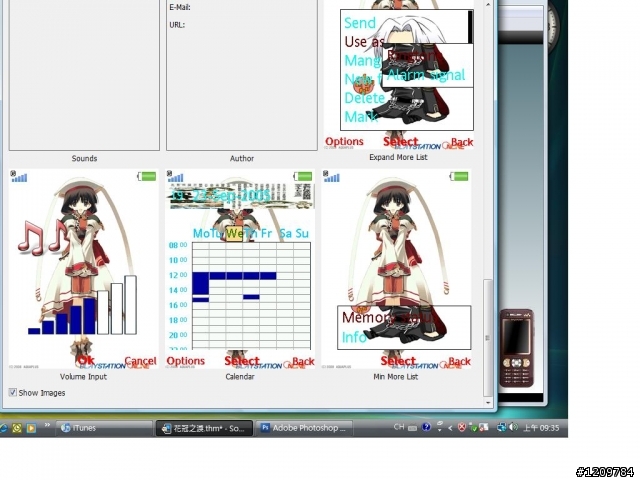
Task: Open the on-screen keyboard tray icon
Action: (x=413, y=428)
